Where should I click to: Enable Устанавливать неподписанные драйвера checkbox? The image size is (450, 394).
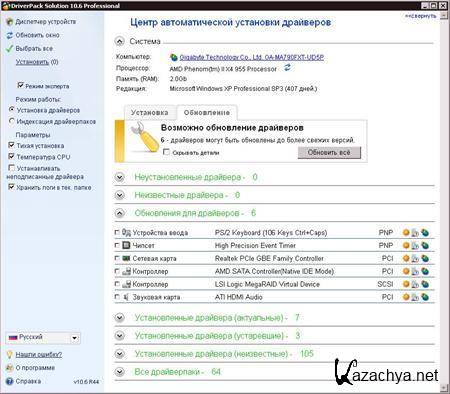[x=11, y=168]
